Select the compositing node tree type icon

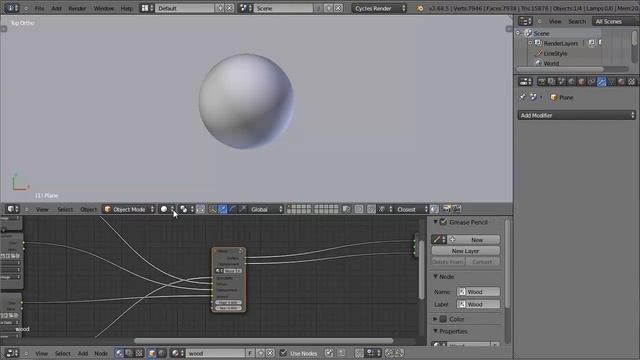129,353
